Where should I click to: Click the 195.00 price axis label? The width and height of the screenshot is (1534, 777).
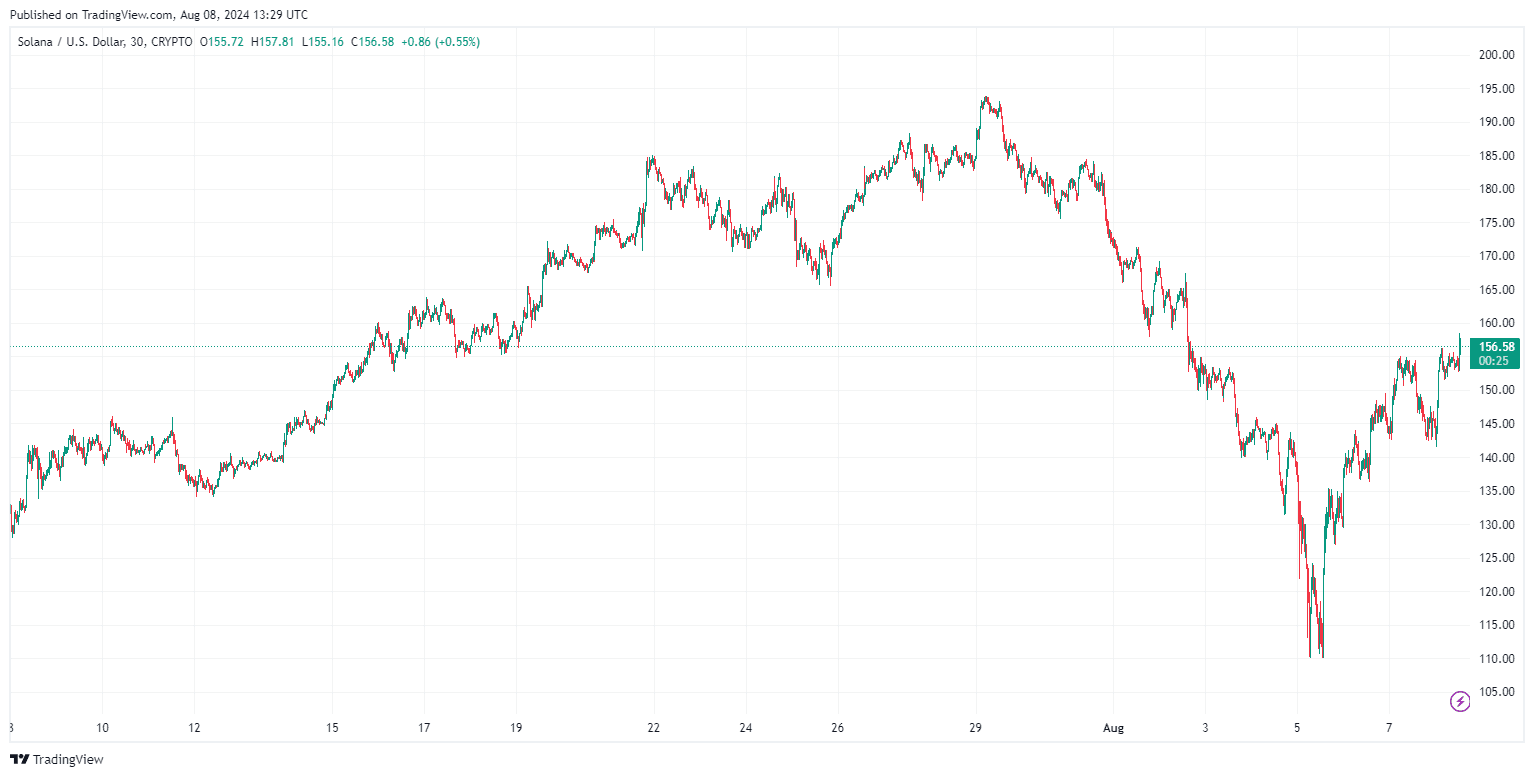pos(1497,89)
